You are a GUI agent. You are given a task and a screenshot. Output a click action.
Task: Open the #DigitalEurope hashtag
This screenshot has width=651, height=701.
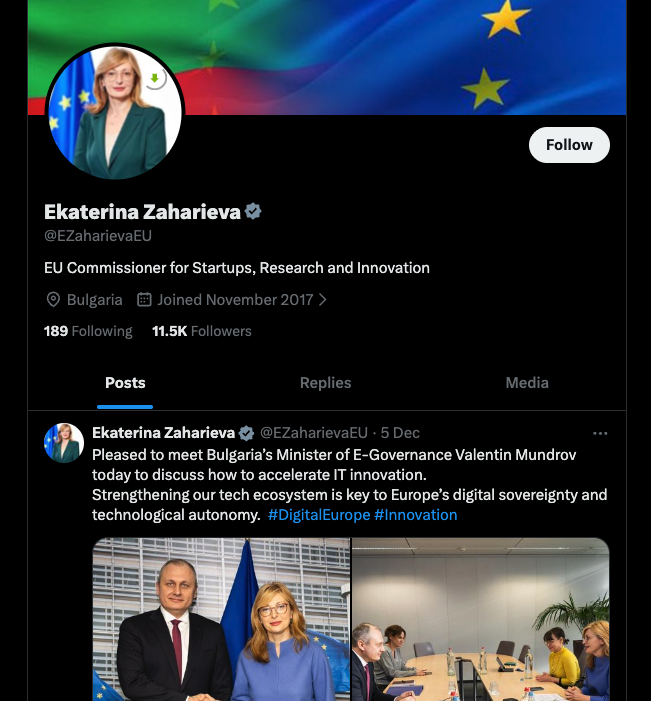coord(319,515)
